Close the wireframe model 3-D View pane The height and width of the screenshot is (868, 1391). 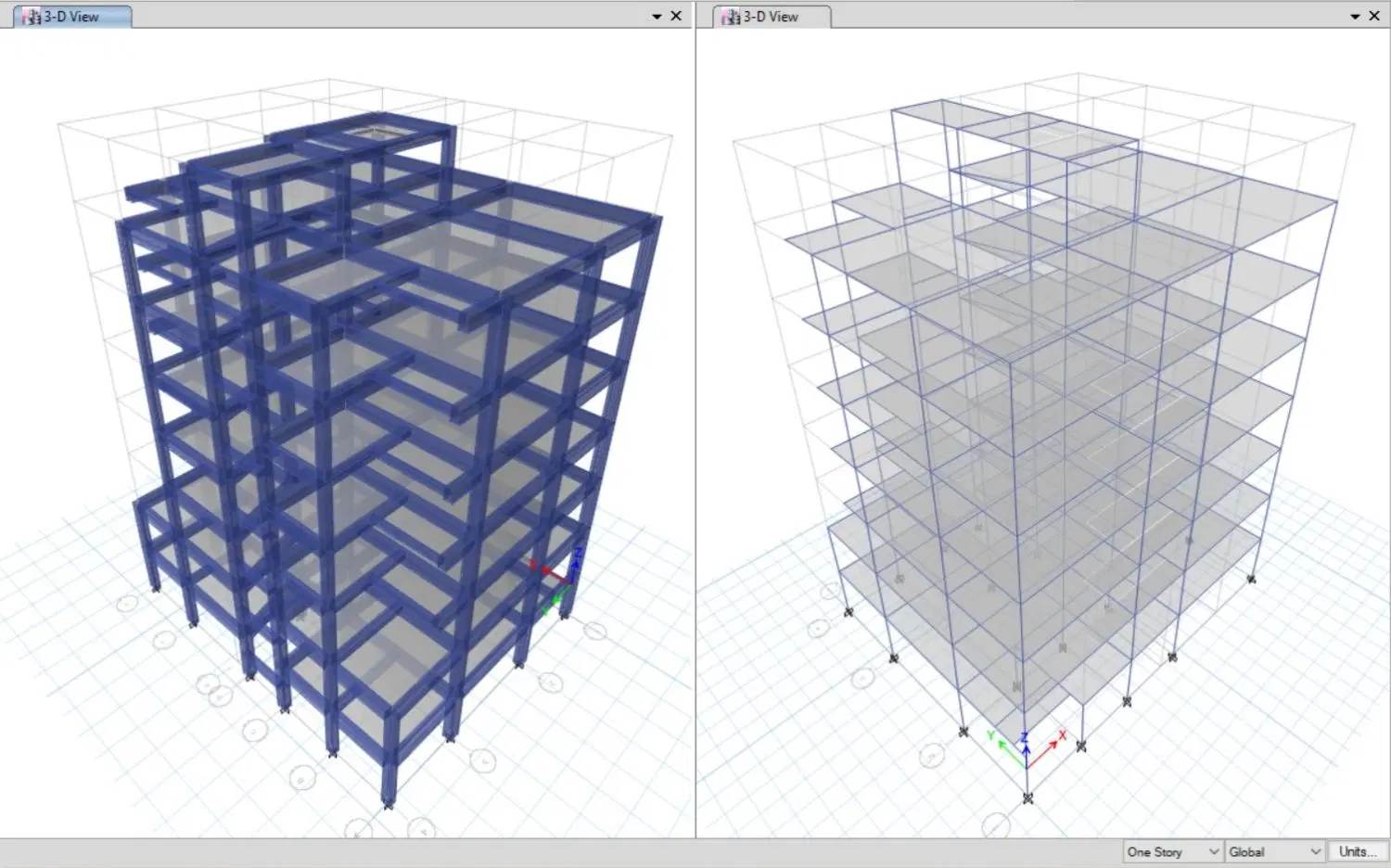(x=1374, y=16)
